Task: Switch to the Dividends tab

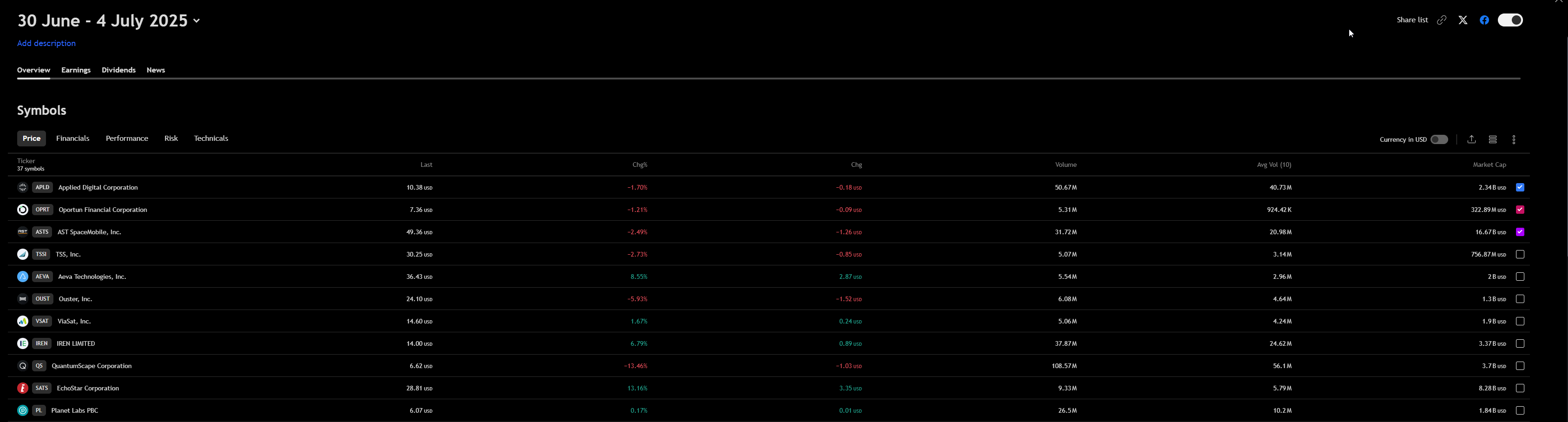Action: (119, 70)
